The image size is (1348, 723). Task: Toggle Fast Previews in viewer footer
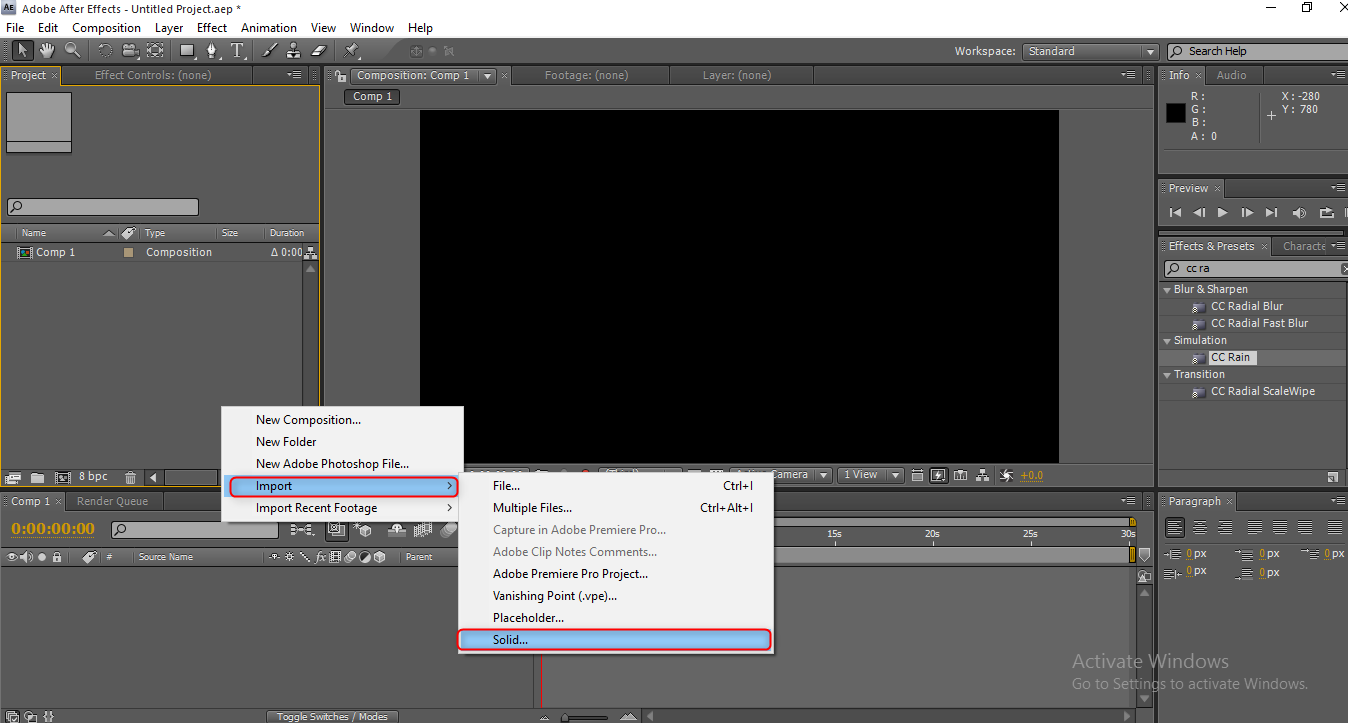(x=939, y=475)
